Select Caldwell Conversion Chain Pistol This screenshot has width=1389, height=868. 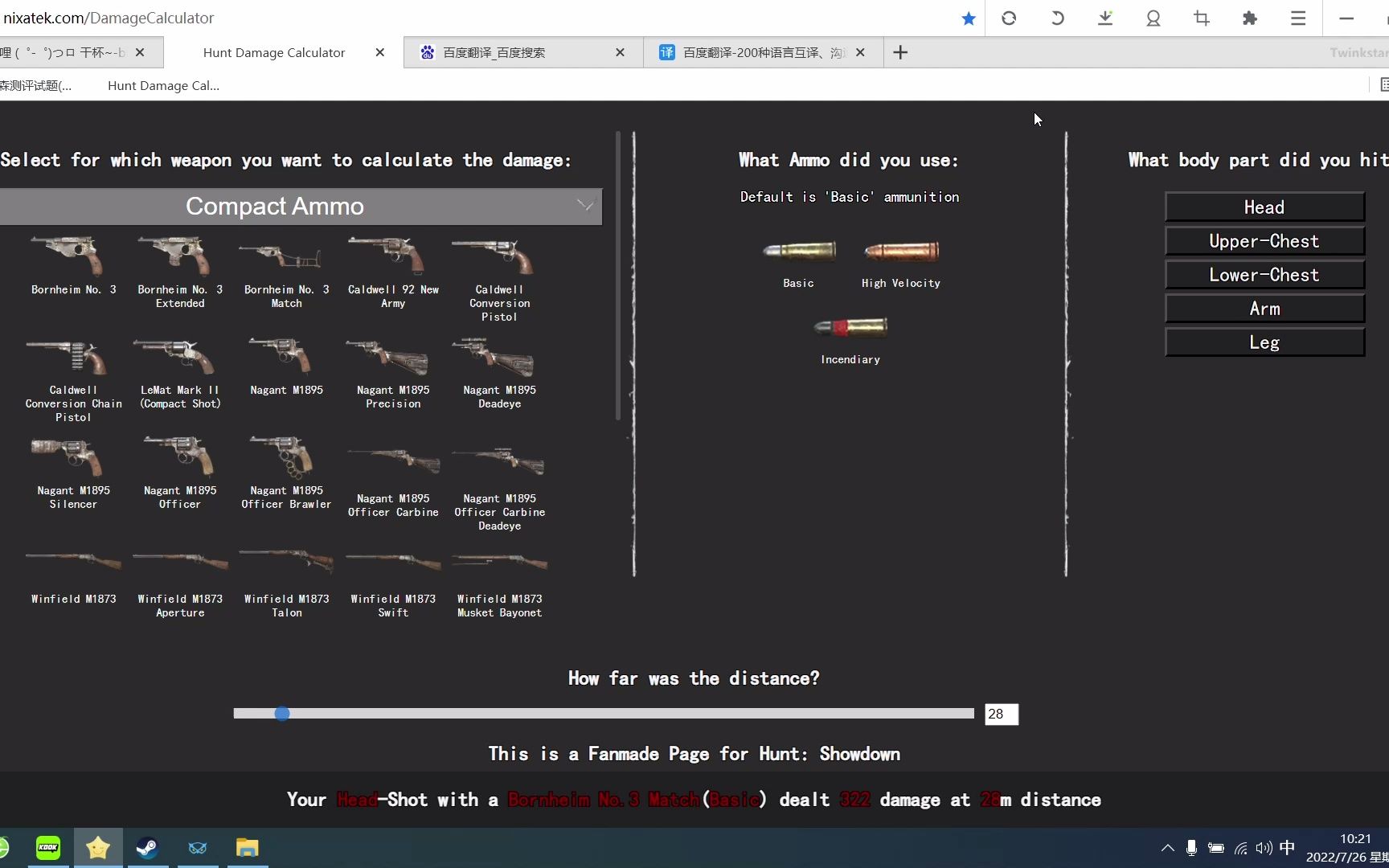pyautogui.click(x=73, y=379)
